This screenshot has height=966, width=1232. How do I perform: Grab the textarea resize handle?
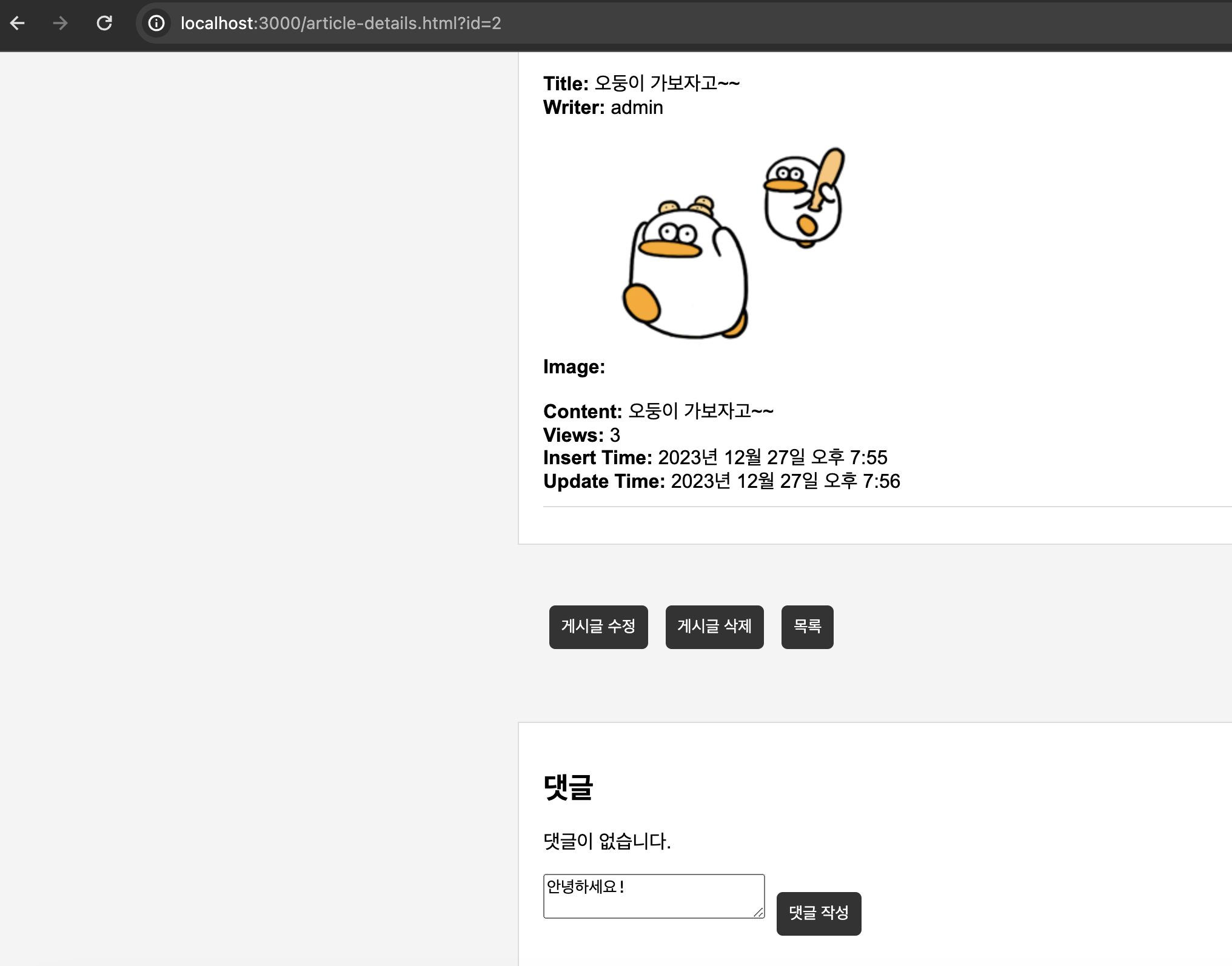click(758, 912)
